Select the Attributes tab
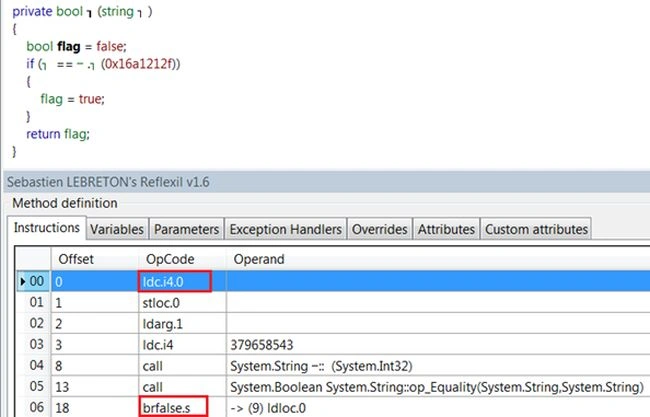The height and width of the screenshot is (417, 650). coord(446,229)
